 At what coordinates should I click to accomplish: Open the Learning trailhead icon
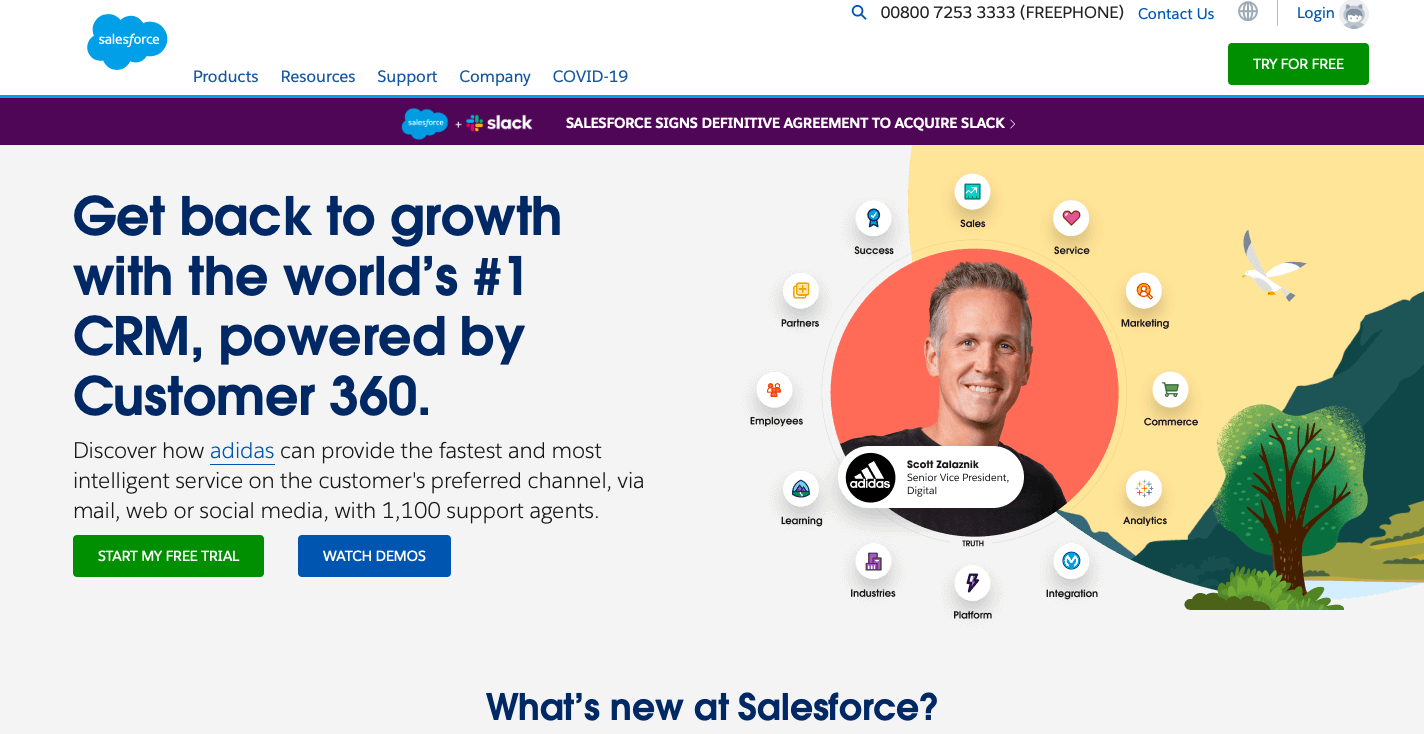click(x=801, y=489)
